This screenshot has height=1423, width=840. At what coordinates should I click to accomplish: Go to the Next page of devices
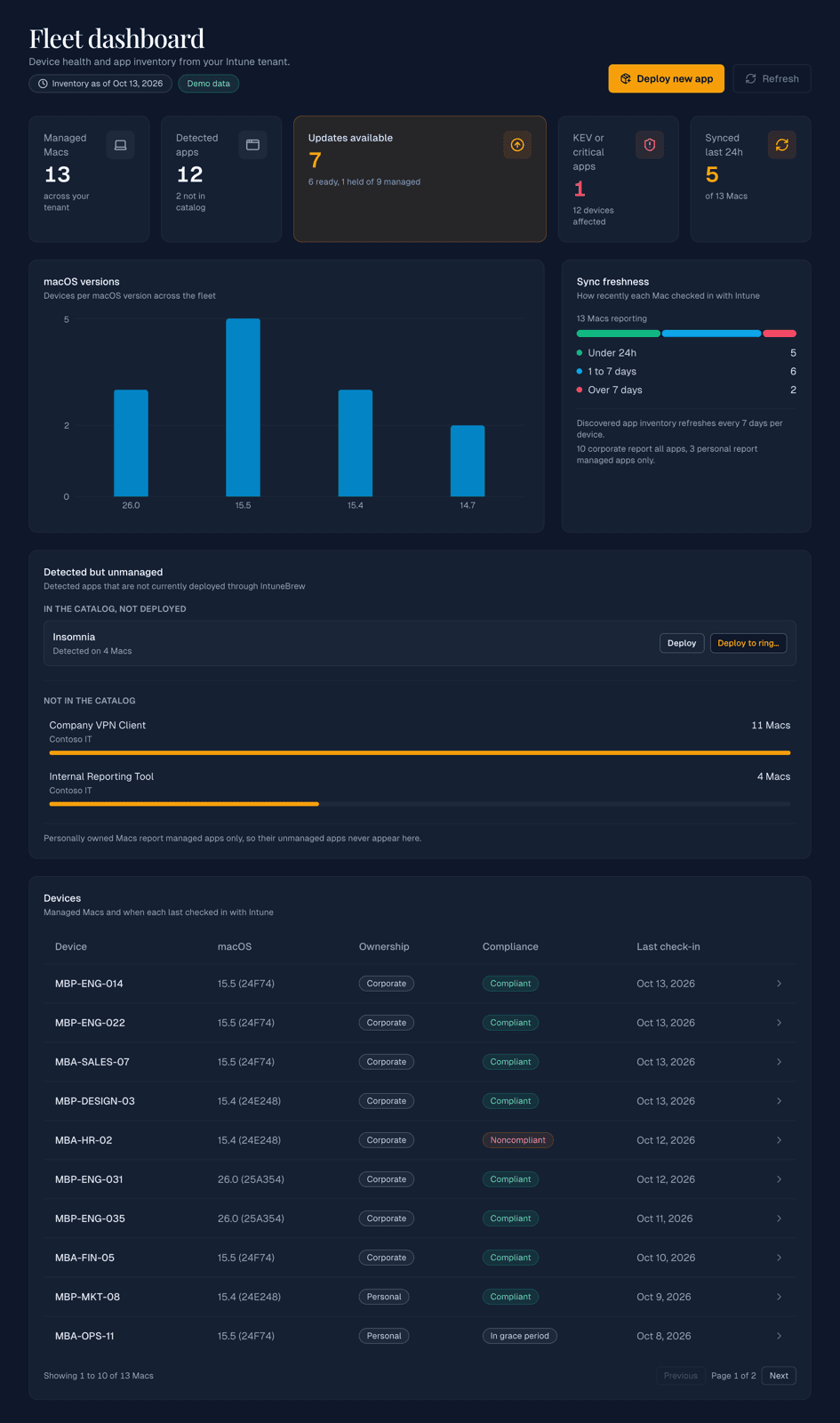pyautogui.click(x=779, y=1376)
